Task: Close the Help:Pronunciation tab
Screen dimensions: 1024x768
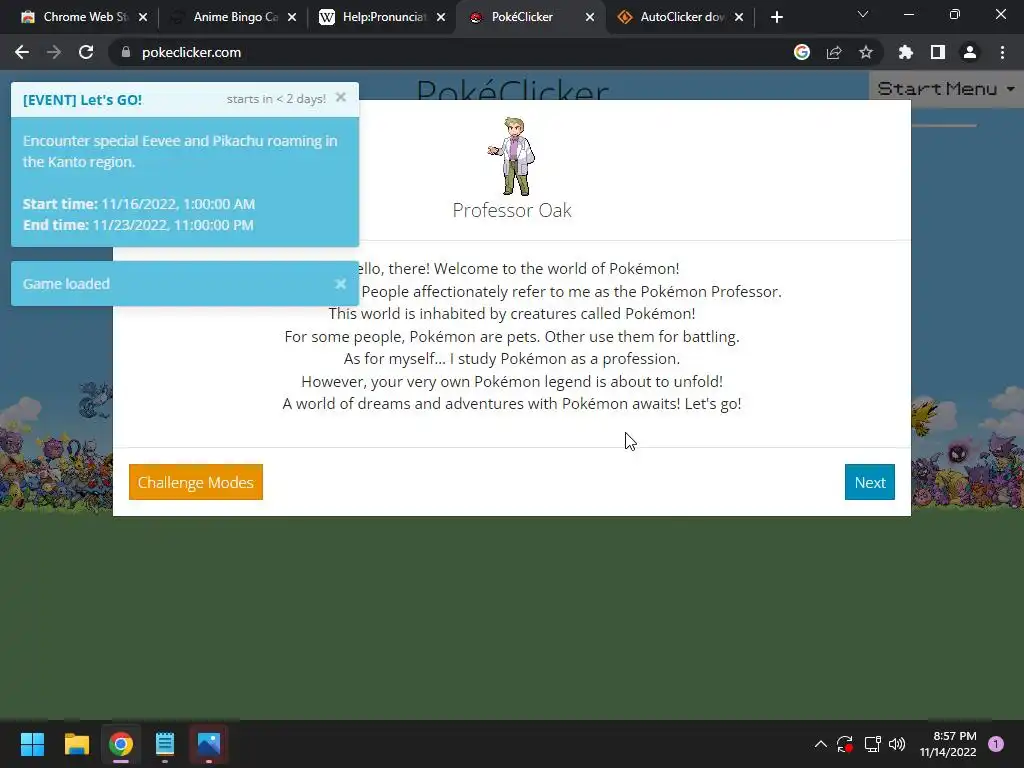Action: [441, 17]
